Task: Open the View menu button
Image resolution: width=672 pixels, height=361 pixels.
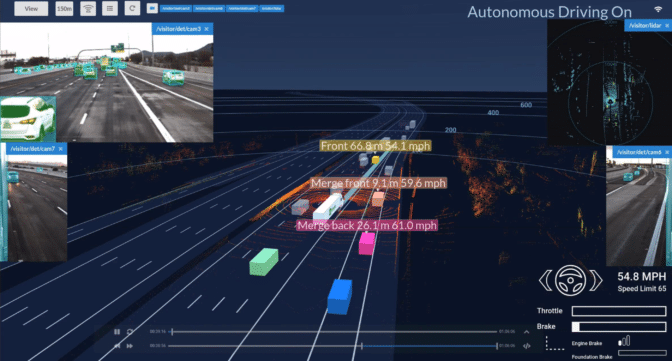Action: tap(31, 9)
